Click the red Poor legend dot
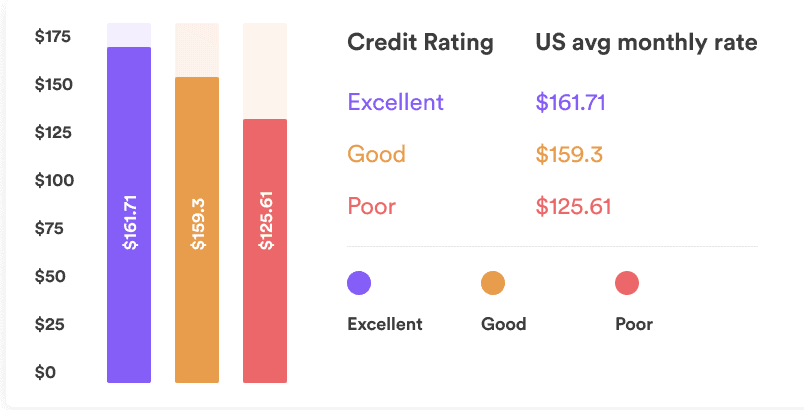Image resolution: width=804 pixels, height=410 pixels. (x=627, y=283)
